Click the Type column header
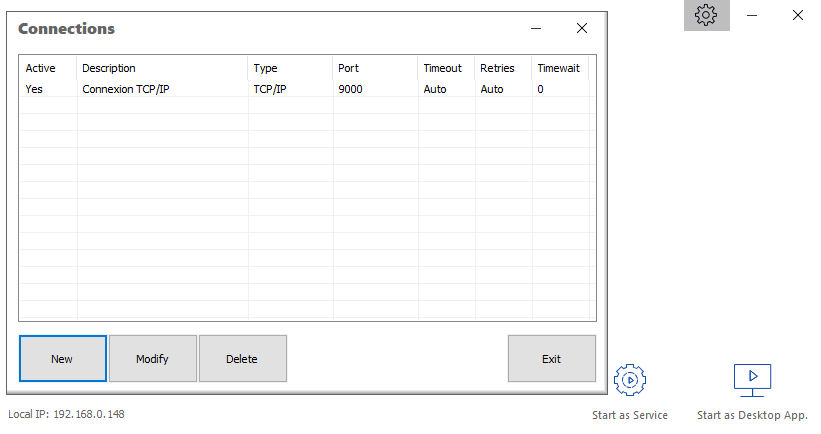 [x=289, y=68]
